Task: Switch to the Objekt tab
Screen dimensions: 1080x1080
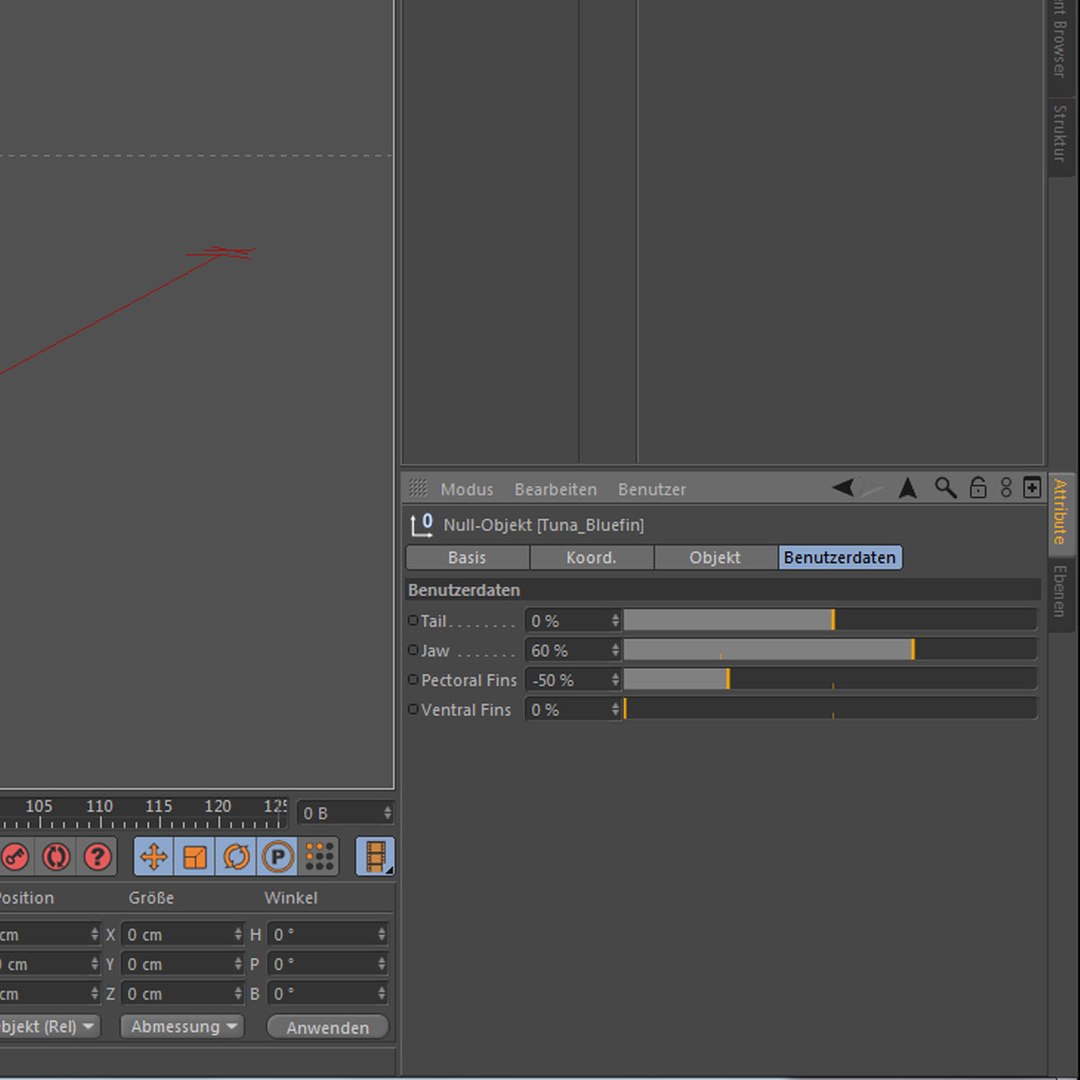Action: tap(716, 557)
